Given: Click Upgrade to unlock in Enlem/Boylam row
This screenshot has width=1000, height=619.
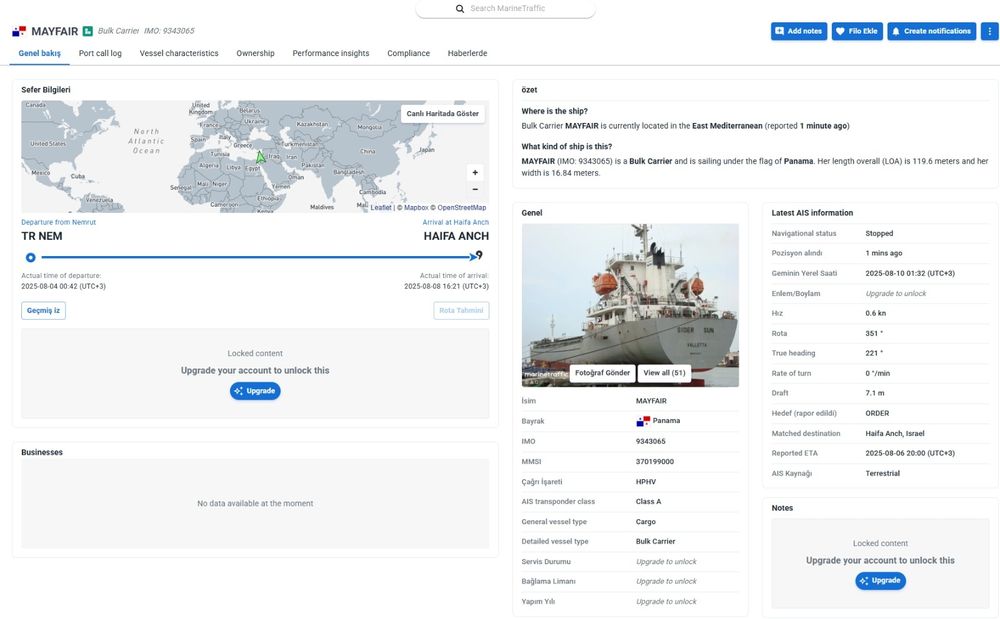Looking at the screenshot, I should coord(895,294).
